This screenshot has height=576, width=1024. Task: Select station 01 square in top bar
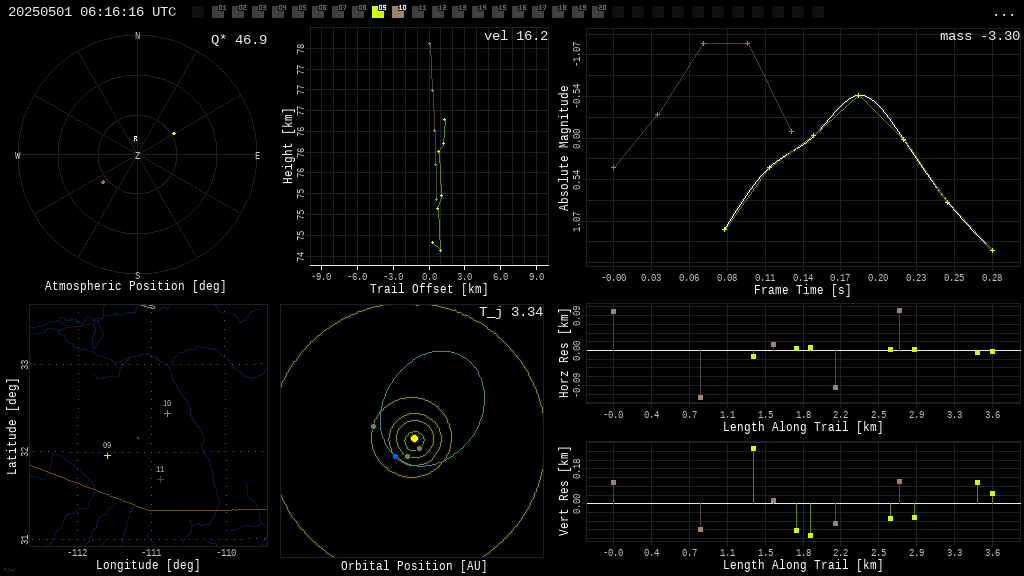pos(218,12)
